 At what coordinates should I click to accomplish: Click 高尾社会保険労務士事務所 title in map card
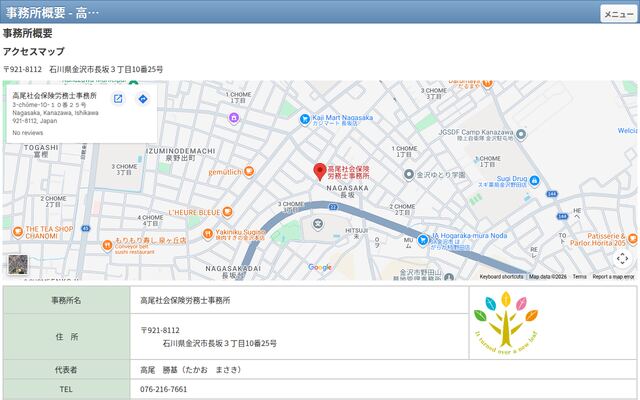54,96
